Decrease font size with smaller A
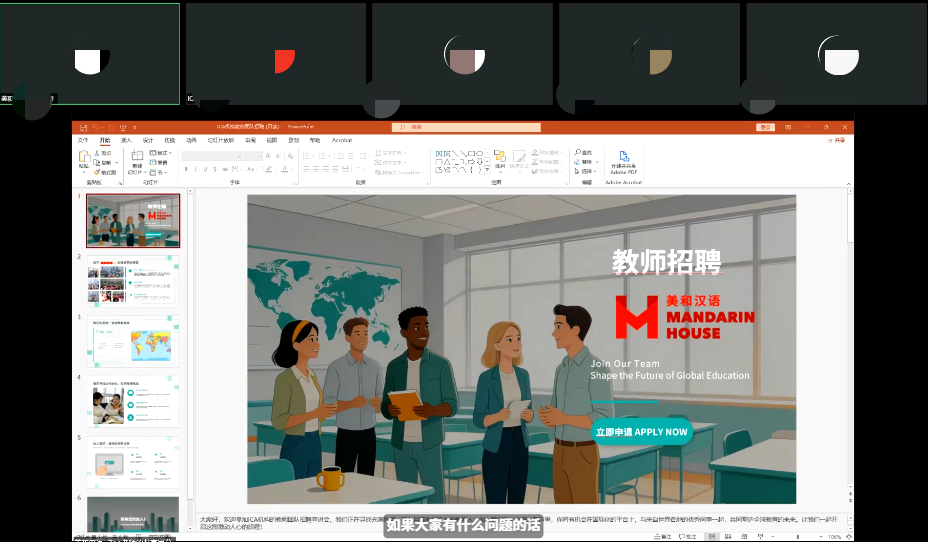This screenshot has height=542, width=928. 278,156
